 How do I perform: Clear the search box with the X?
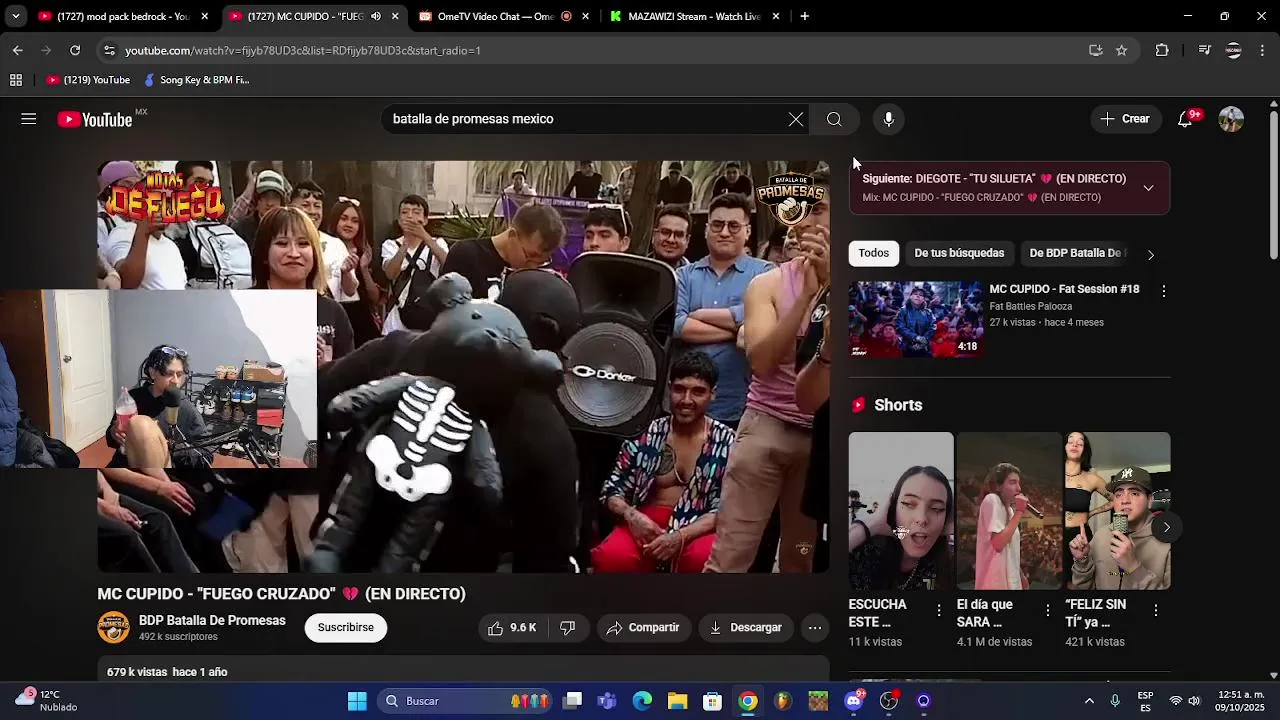[795, 119]
